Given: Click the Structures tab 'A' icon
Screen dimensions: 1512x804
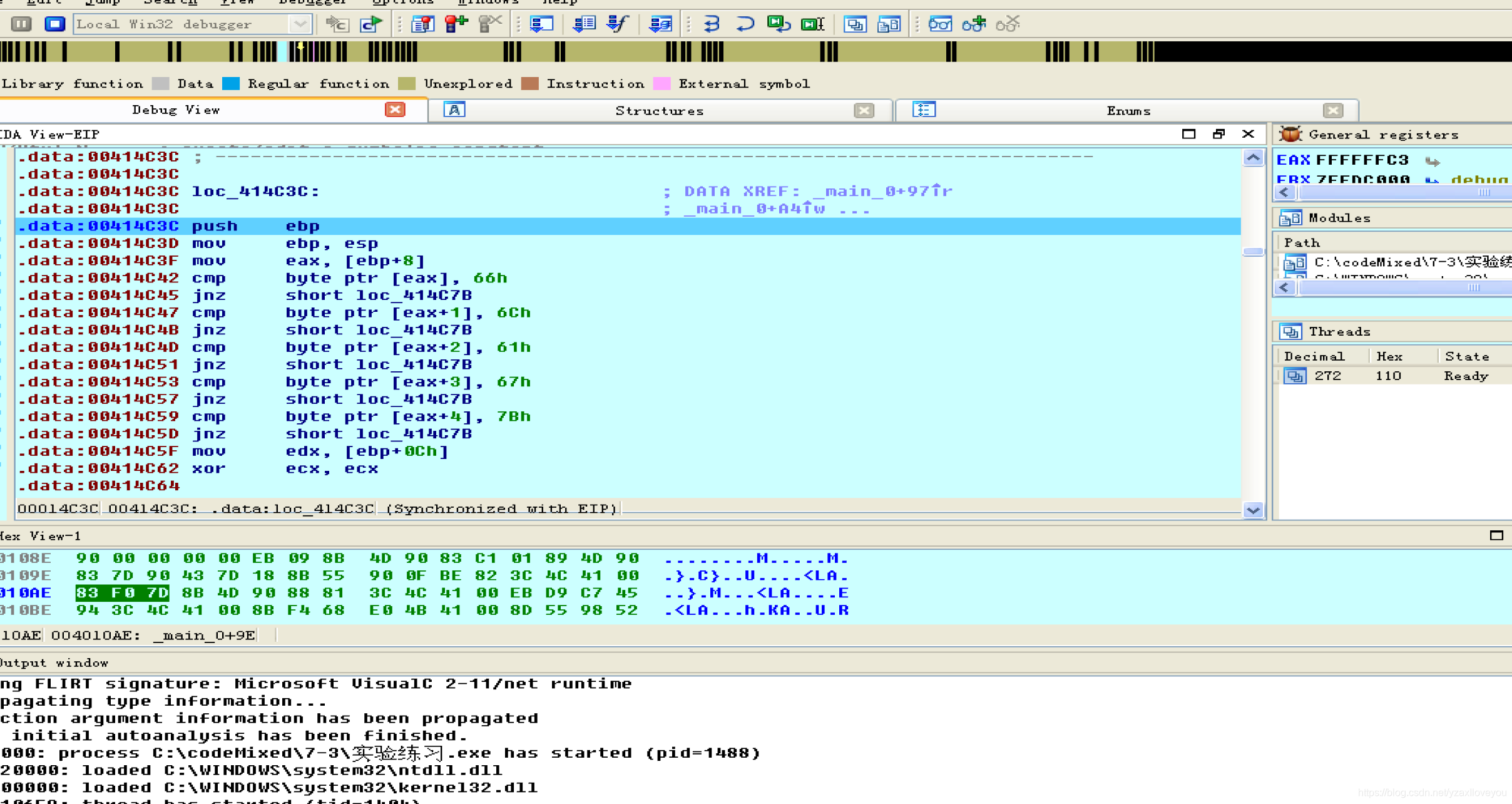Looking at the screenshot, I should click(454, 110).
